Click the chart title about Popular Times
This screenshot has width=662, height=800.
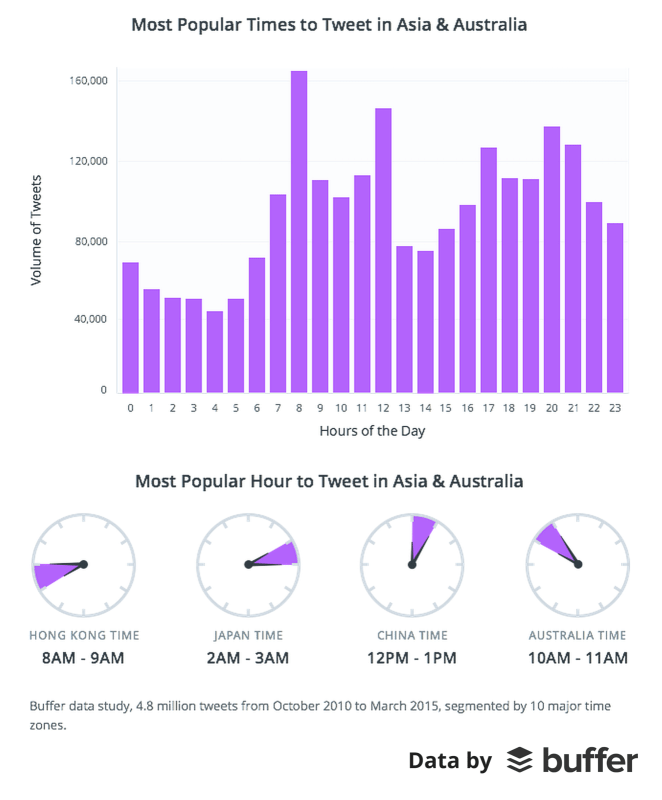(329, 24)
